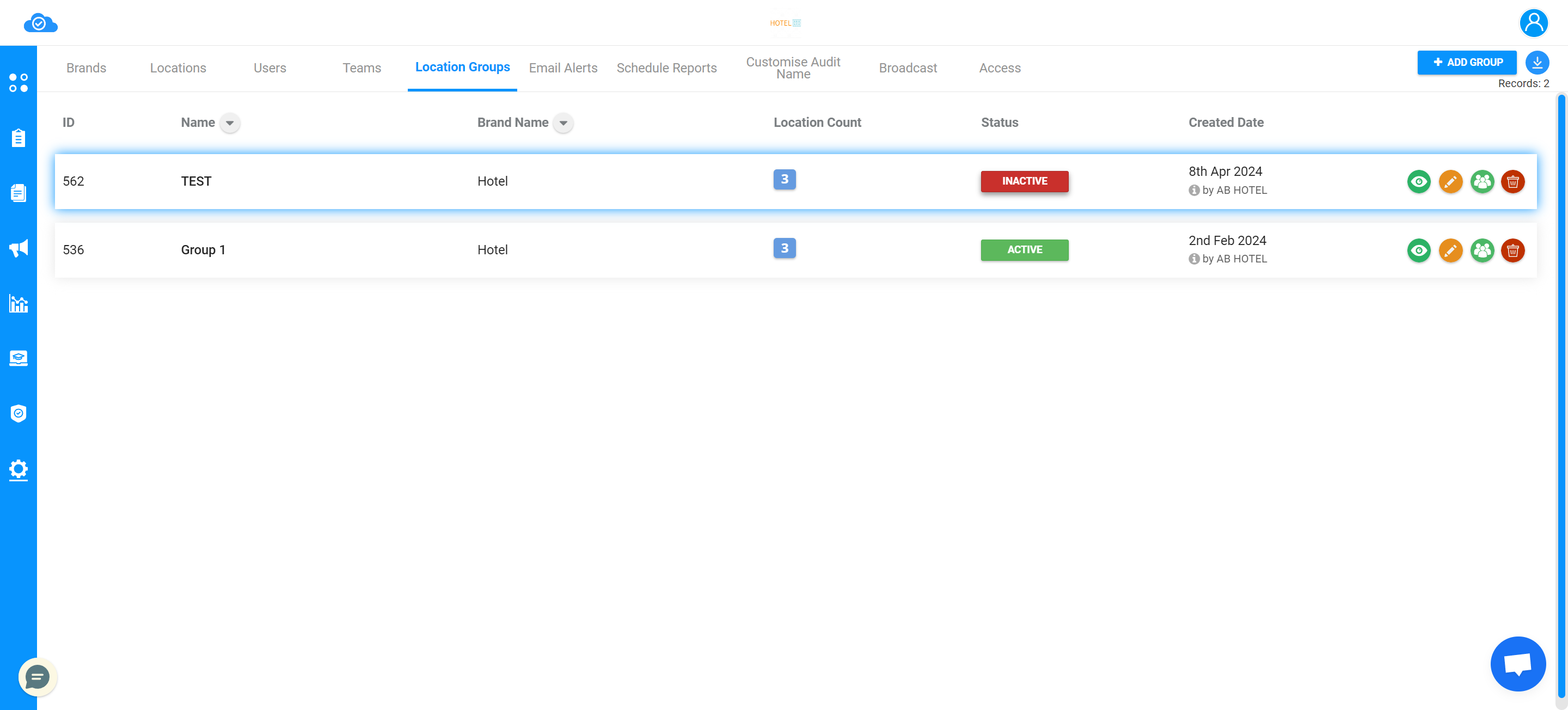Viewport: 1568px width, 710px height.
Task: Open the Location Groups tab
Action: (x=463, y=66)
